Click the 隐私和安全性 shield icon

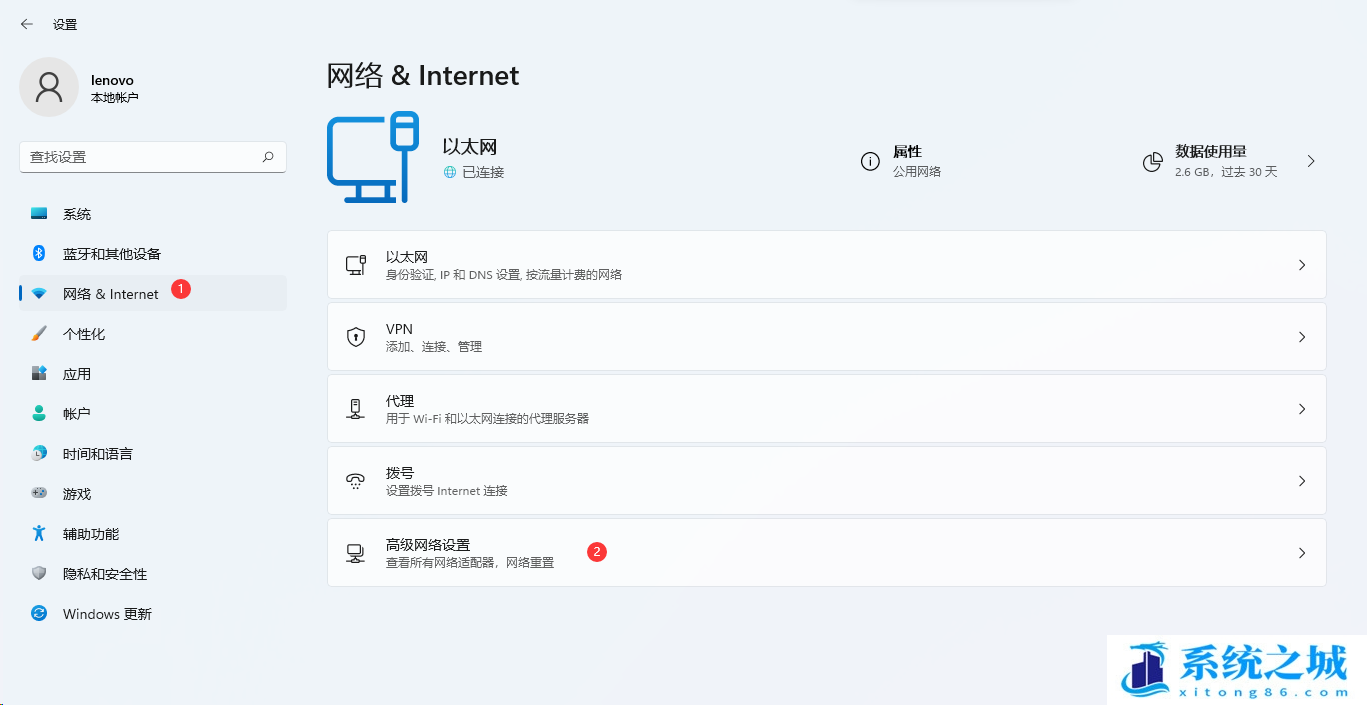(39, 574)
